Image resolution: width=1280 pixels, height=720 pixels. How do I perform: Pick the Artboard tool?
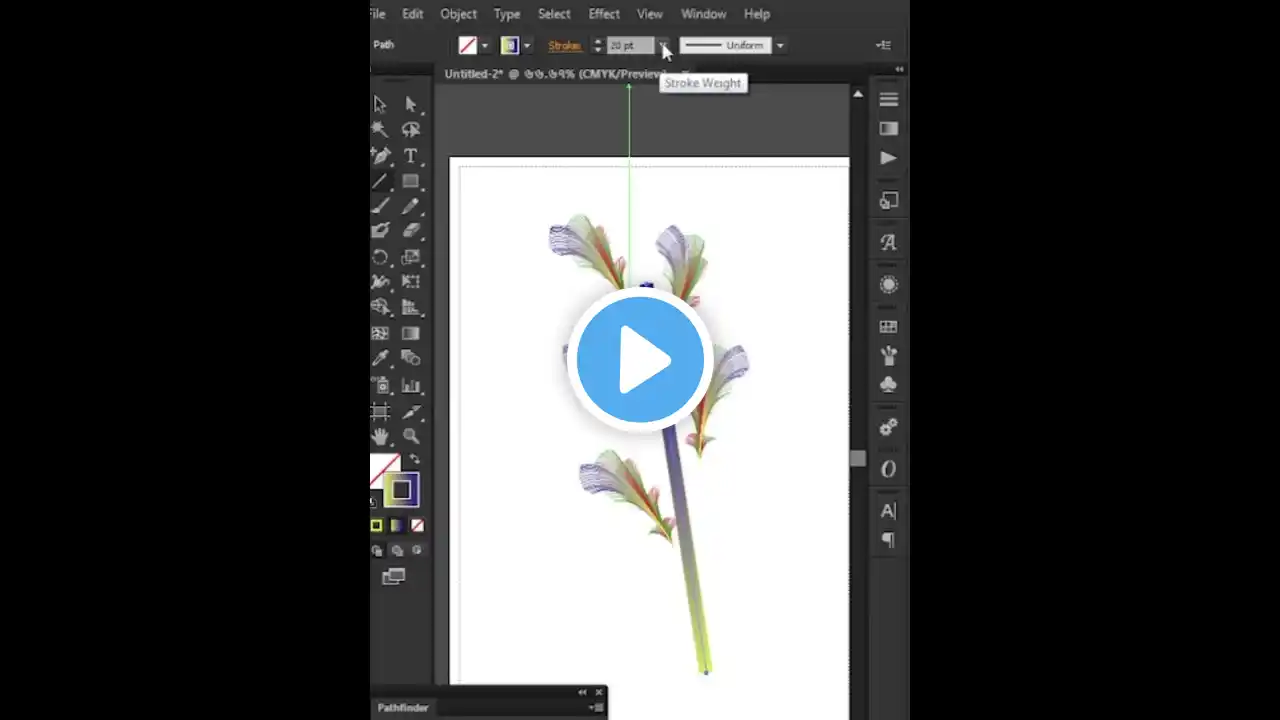point(380,411)
